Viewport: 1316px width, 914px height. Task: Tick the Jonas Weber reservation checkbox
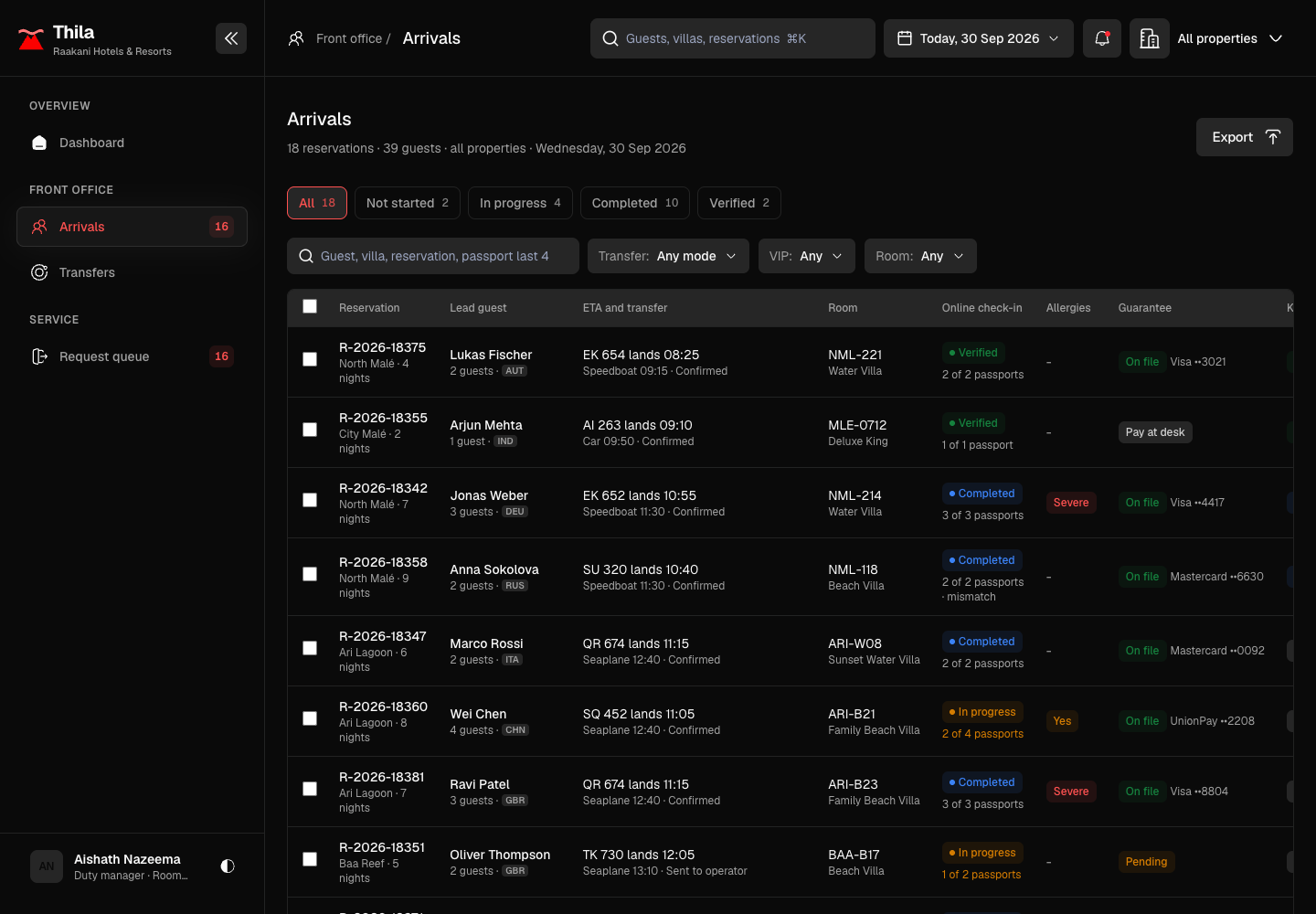point(310,500)
